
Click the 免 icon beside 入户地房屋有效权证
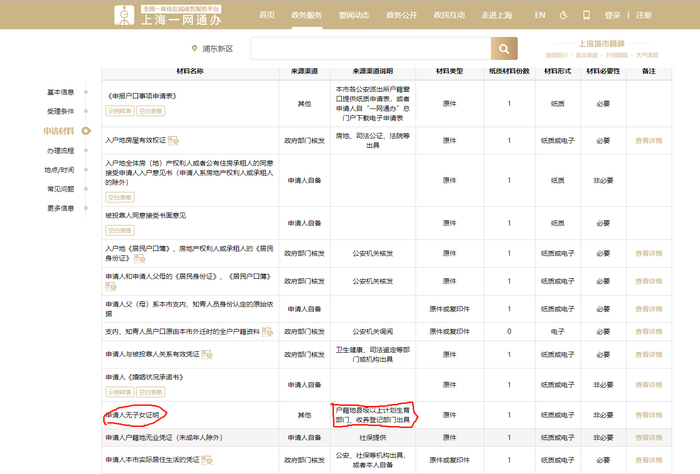tap(174, 141)
